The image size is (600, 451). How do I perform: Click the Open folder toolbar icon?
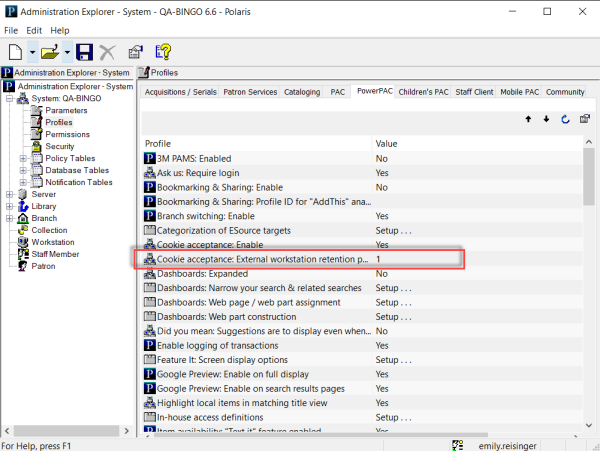[x=49, y=52]
